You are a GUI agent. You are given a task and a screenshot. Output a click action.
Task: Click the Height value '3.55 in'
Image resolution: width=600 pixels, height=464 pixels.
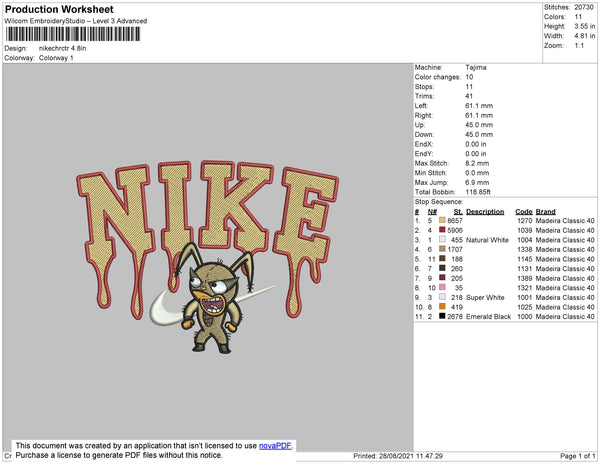pos(584,26)
